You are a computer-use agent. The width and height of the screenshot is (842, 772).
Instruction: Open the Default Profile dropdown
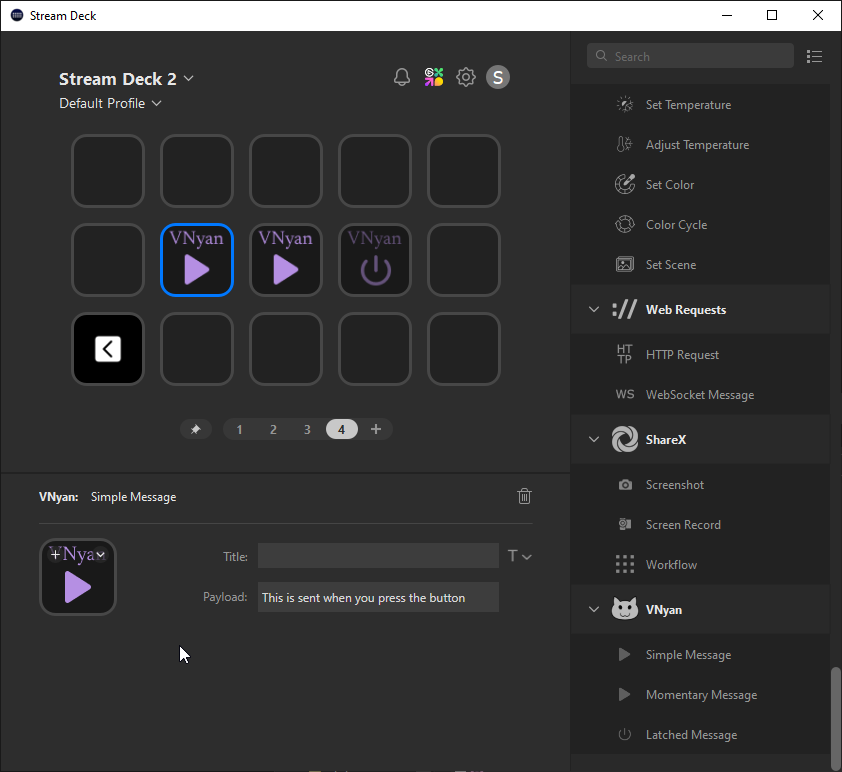pos(110,103)
